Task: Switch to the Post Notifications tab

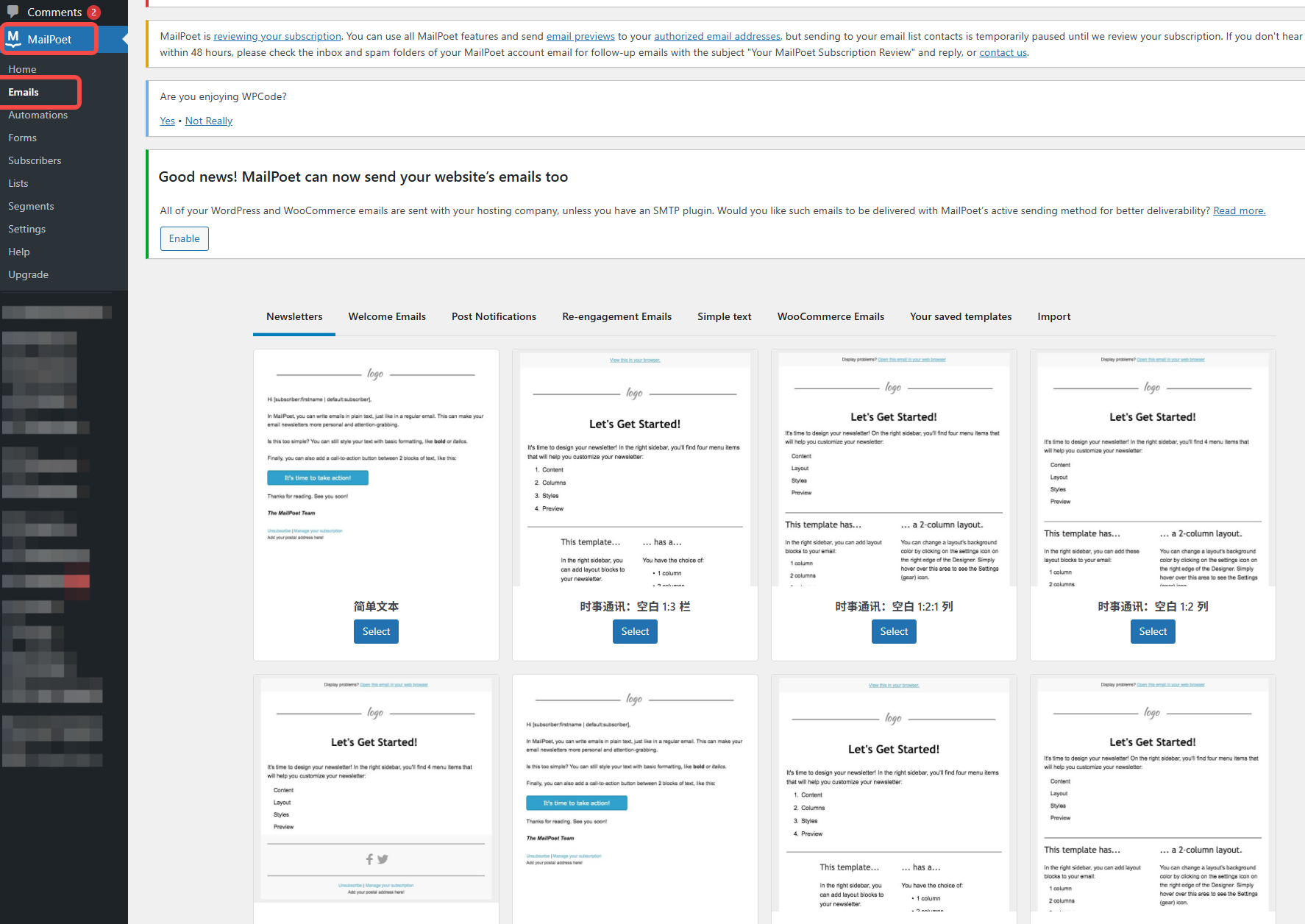Action: pos(494,316)
